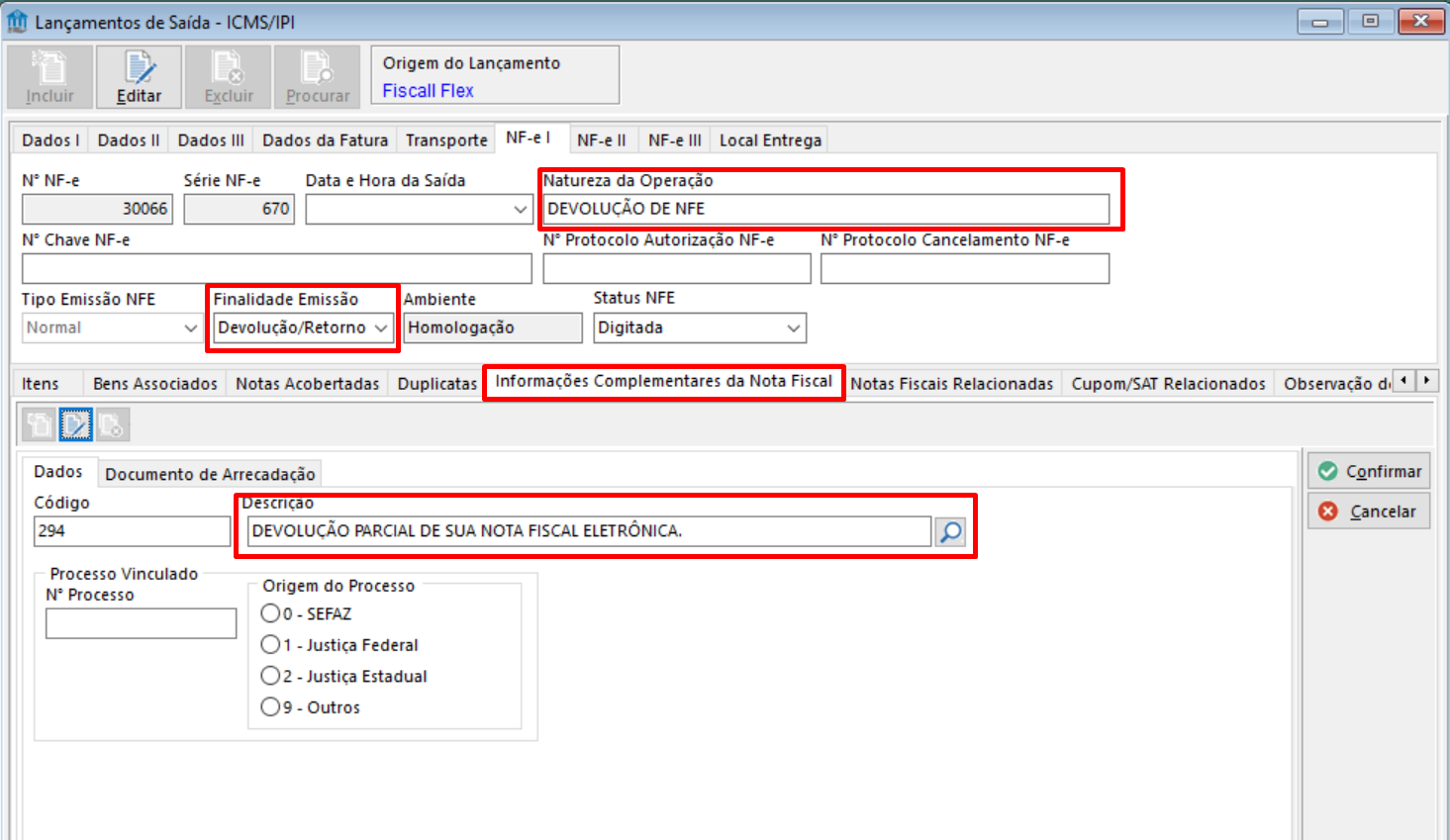Maximize the Lançamentos de Saída window
Image resolution: width=1450 pixels, height=840 pixels.
1371,21
